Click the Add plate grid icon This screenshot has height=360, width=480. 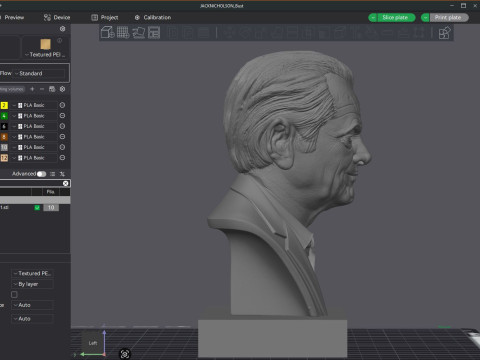[x=123, y=33]
